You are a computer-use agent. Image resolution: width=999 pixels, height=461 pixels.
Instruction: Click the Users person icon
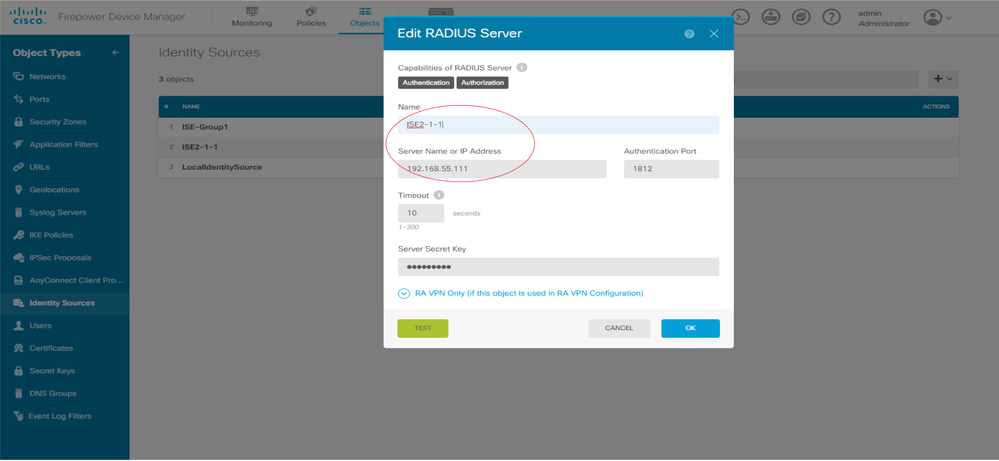point(18,325)
